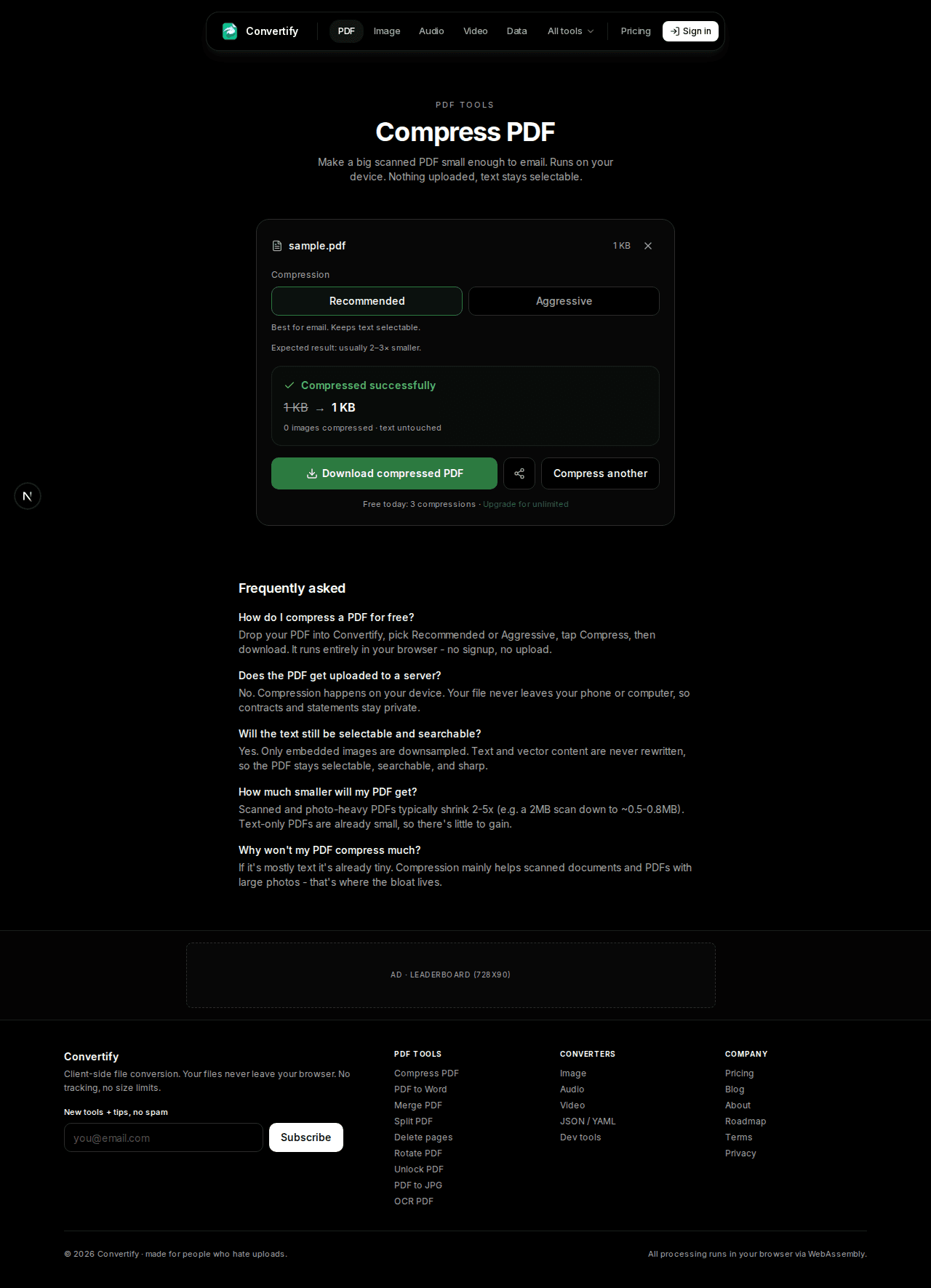Open Audio converter footer link
This screenshot has height=1288, width=931.
click(x=572, y=1089)
